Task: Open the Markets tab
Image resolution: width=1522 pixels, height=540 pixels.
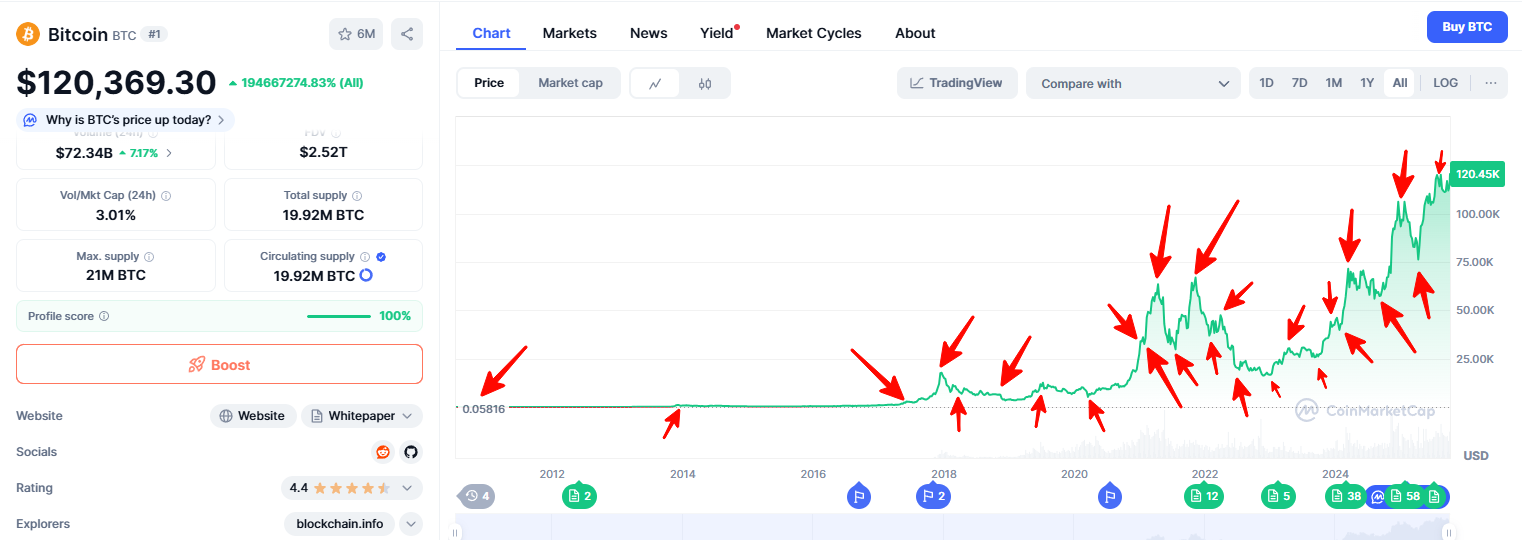Action: pyautogui.click(x=569, y=33)
